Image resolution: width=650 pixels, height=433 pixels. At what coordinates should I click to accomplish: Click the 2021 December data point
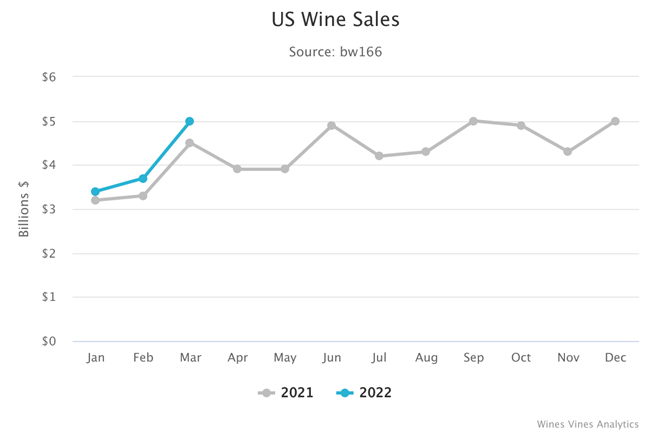tap(615, 121)
